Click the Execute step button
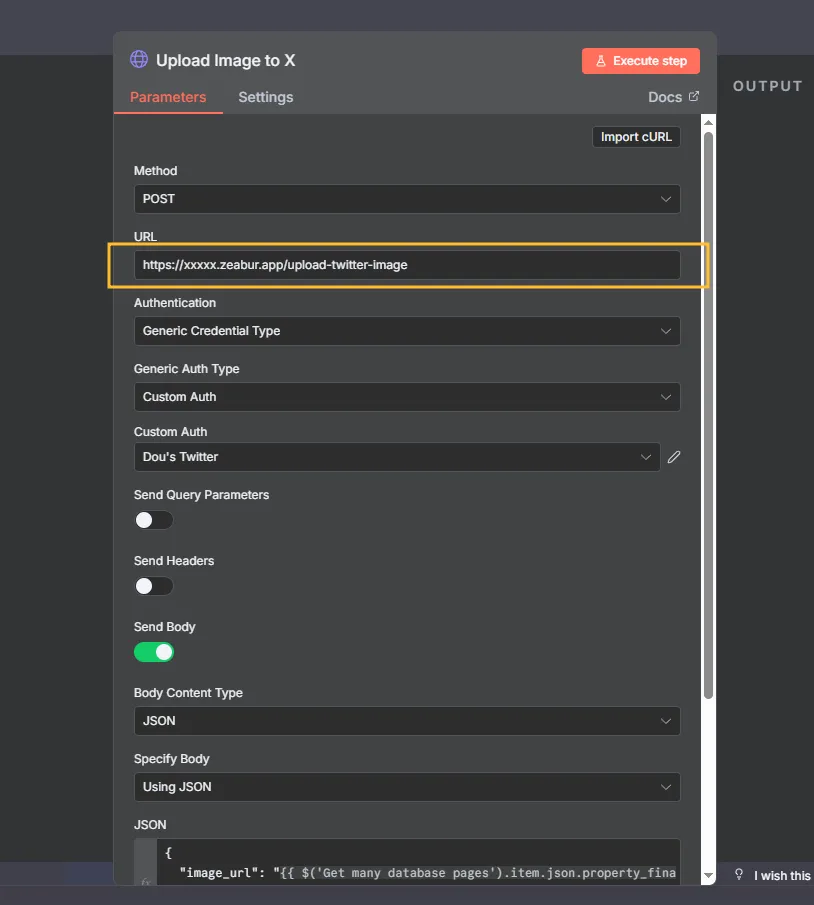The image size is (814, 905). pos(640,60)
